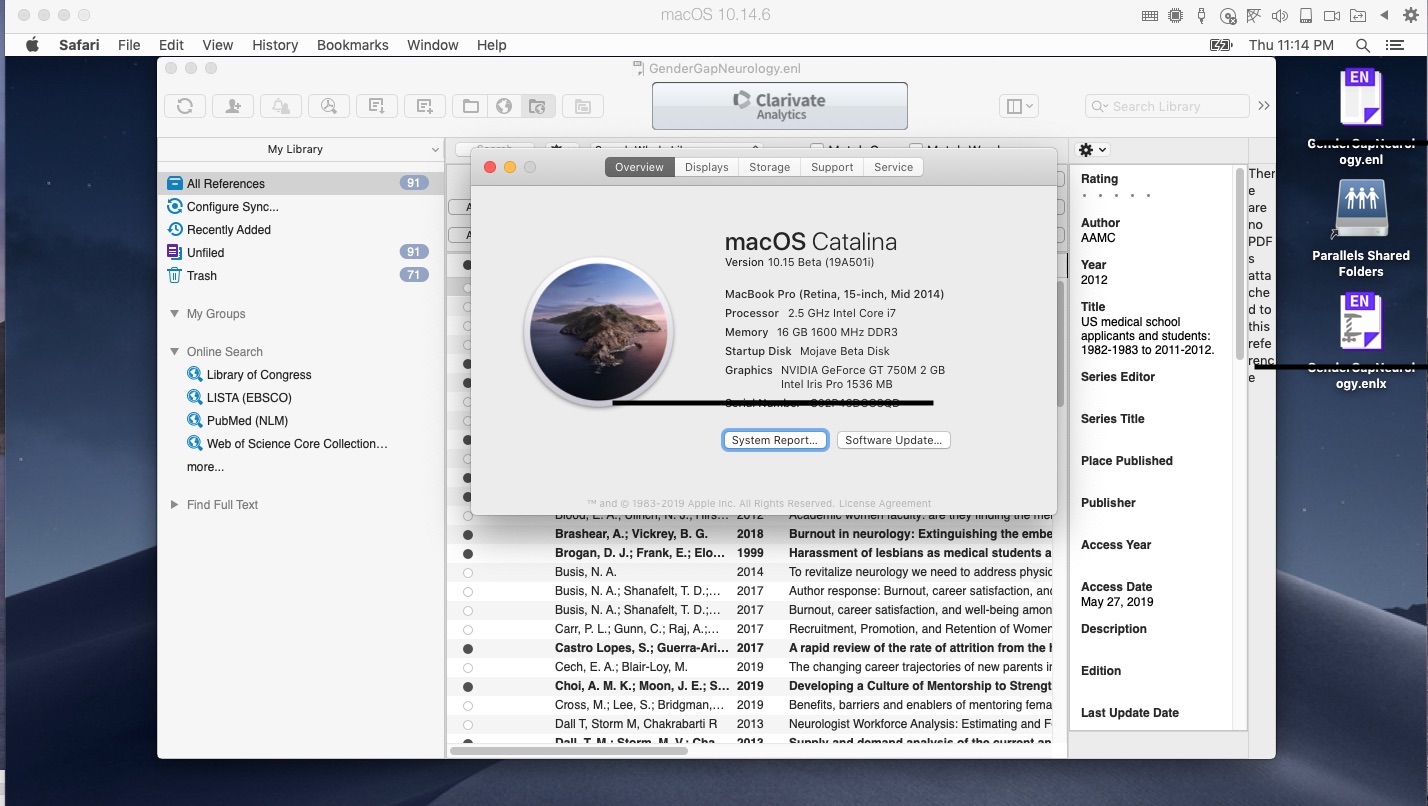The height and width of the screenshot is (806, 1428).
Task: Click the Rating dots field
Action: point(1117,195)
